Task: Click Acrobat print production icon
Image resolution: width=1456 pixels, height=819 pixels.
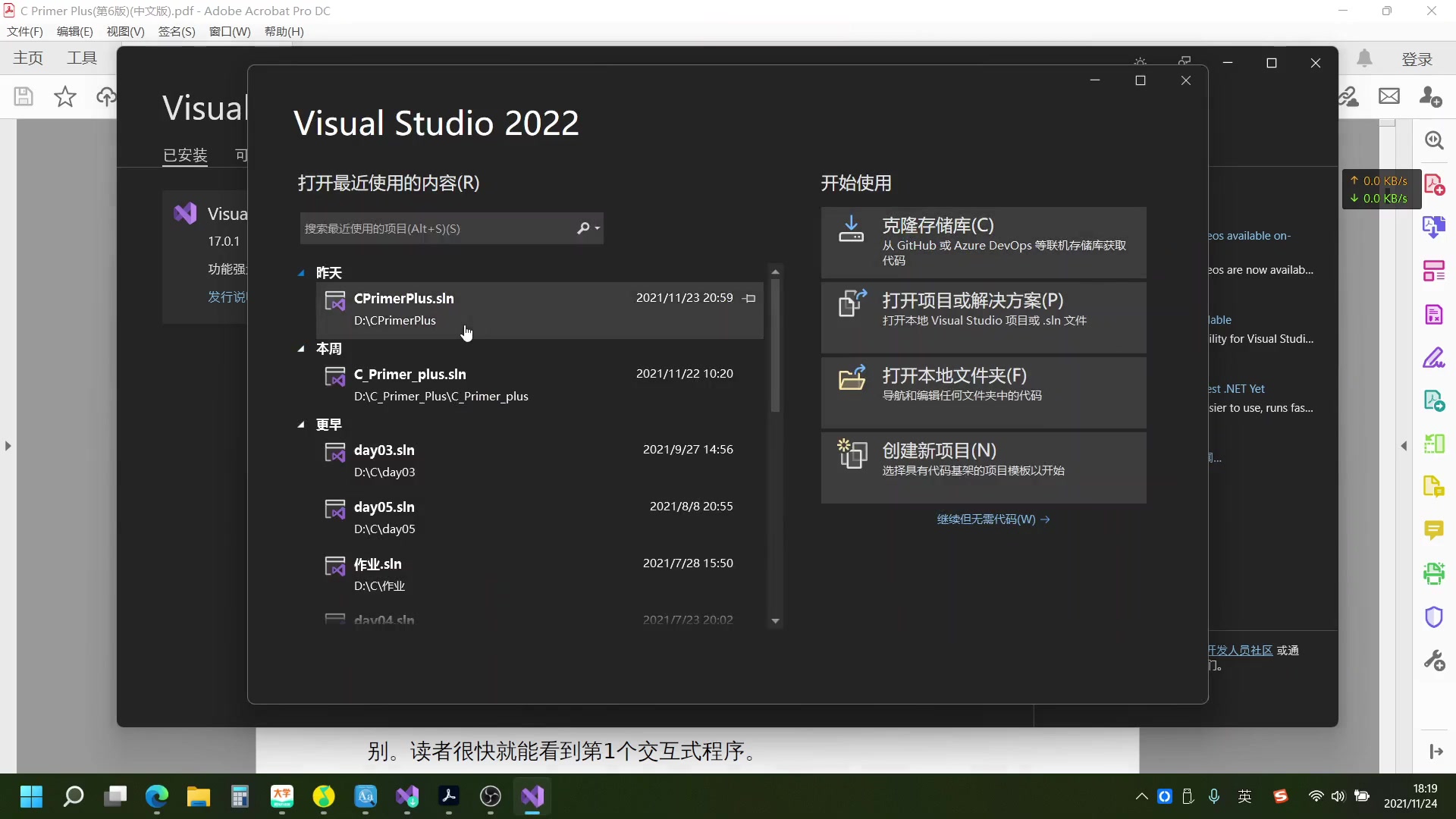Action: 1434,573
